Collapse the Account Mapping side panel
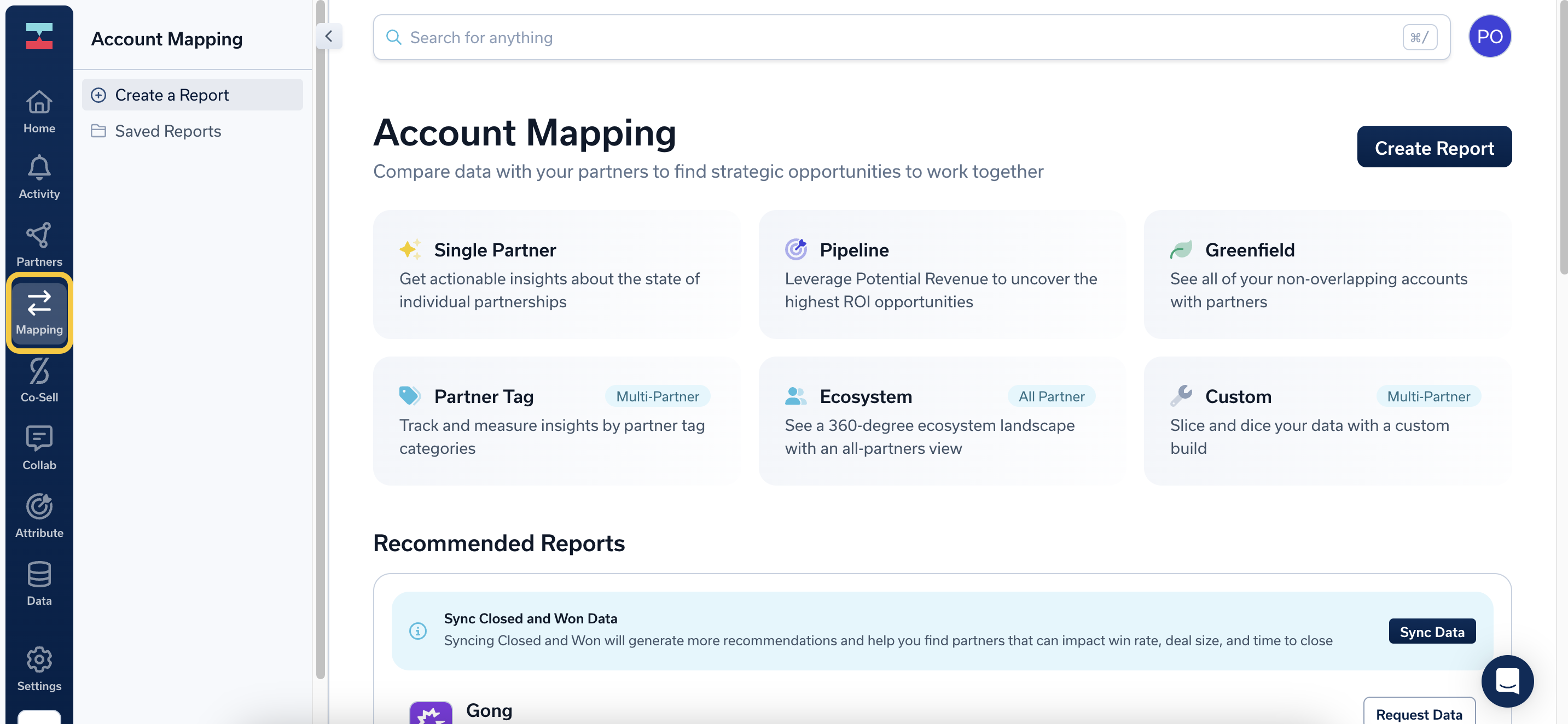 click(x=329, y=37)
